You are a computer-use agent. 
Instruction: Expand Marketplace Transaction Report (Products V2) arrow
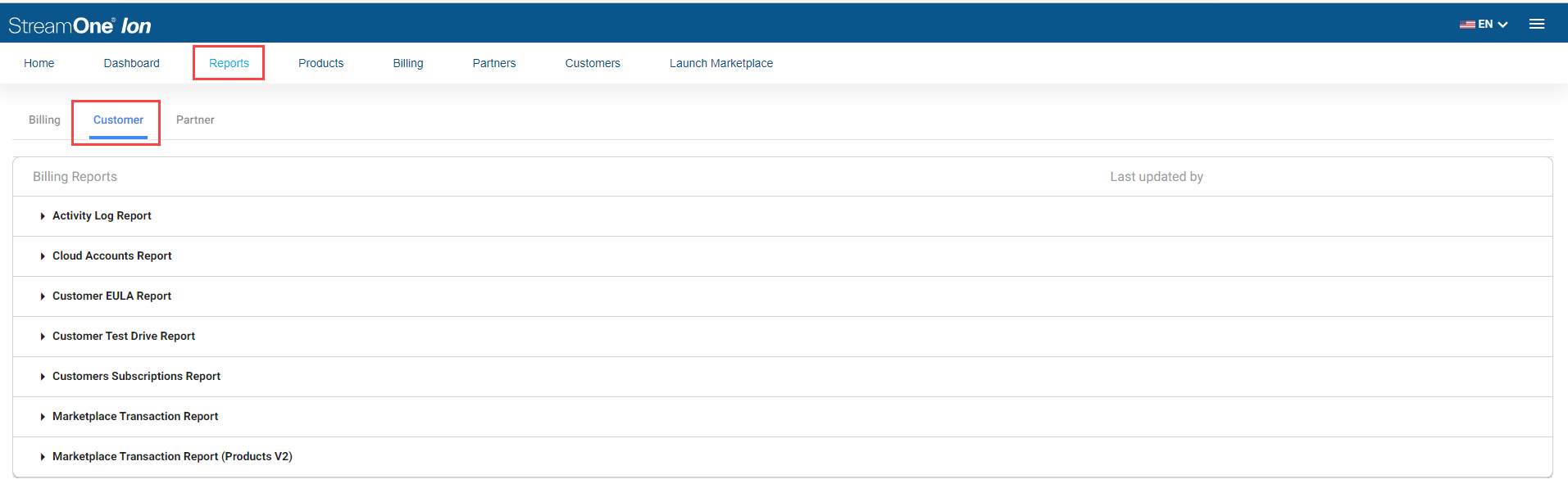[x=43, y=457]
